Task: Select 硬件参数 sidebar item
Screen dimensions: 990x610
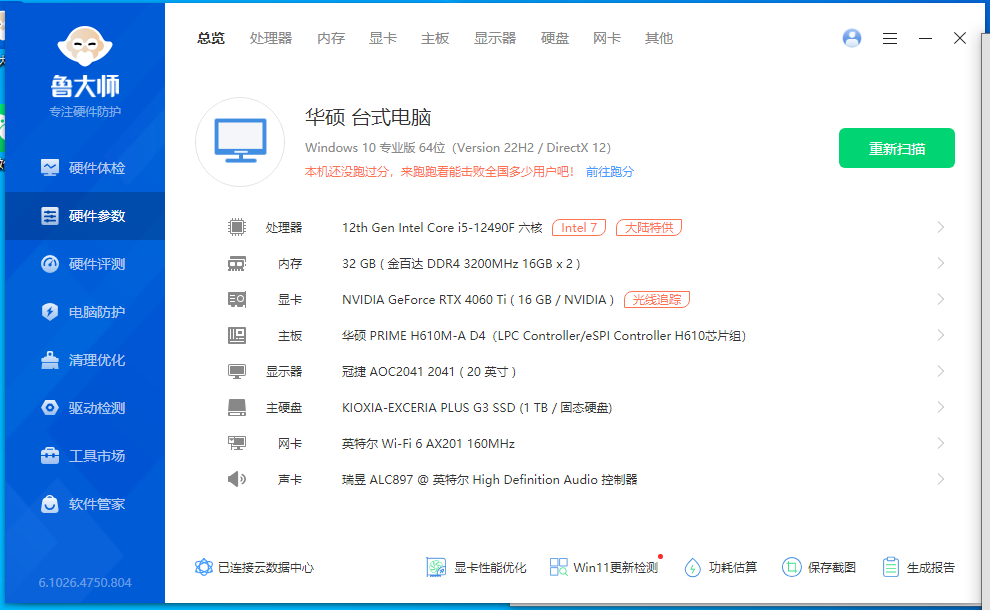Action: (85, 216)
